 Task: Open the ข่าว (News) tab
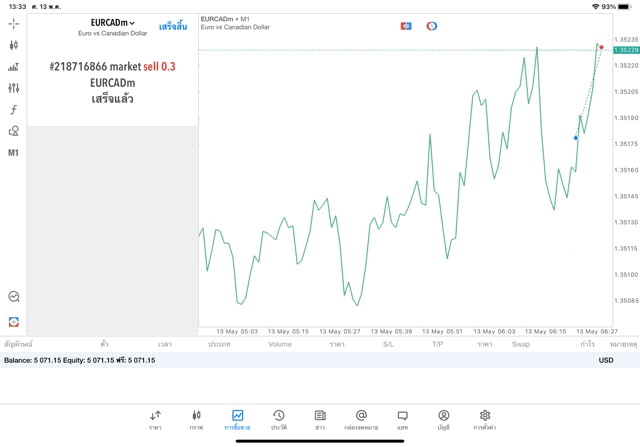(320, 419)
